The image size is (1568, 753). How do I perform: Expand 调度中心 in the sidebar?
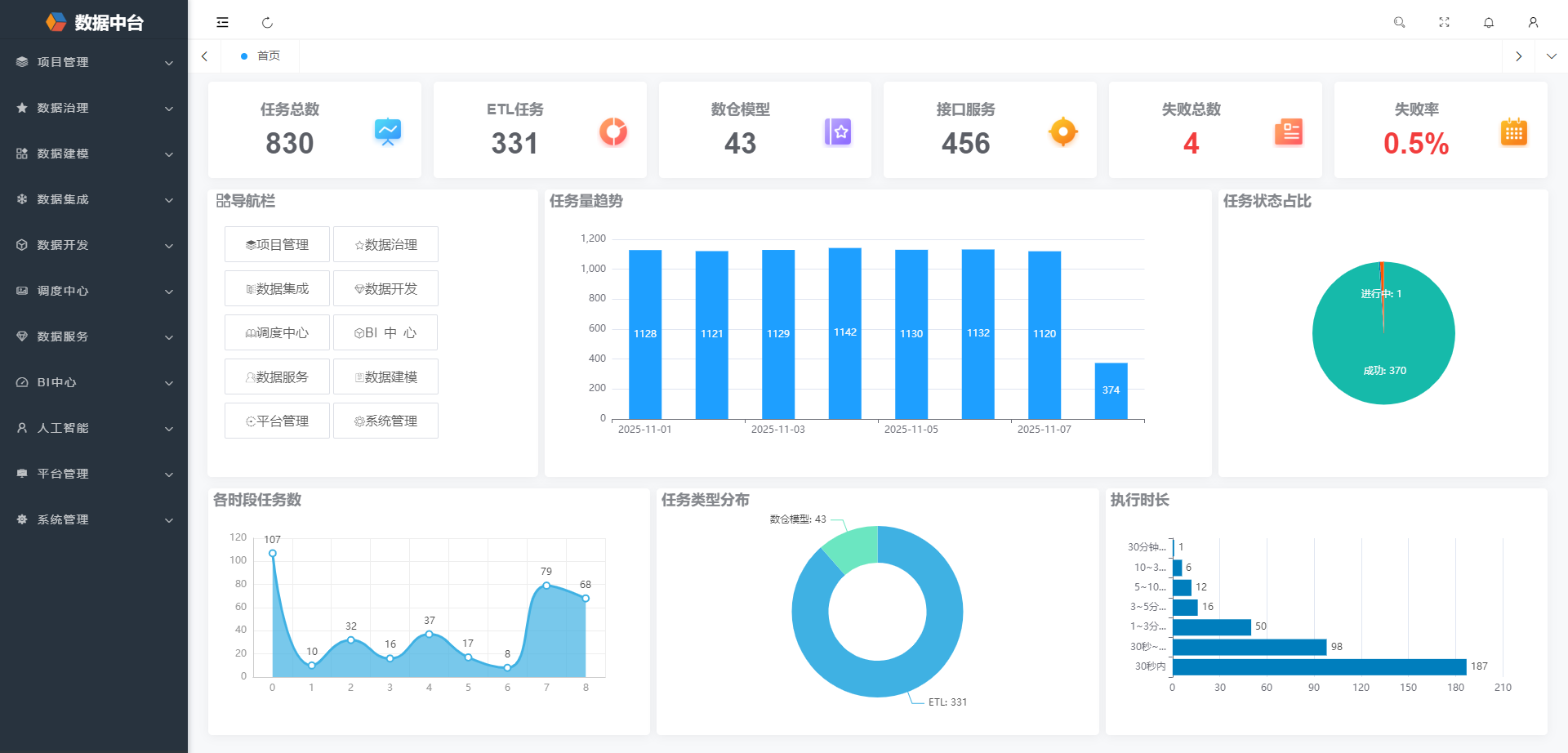tap(94, 291)
